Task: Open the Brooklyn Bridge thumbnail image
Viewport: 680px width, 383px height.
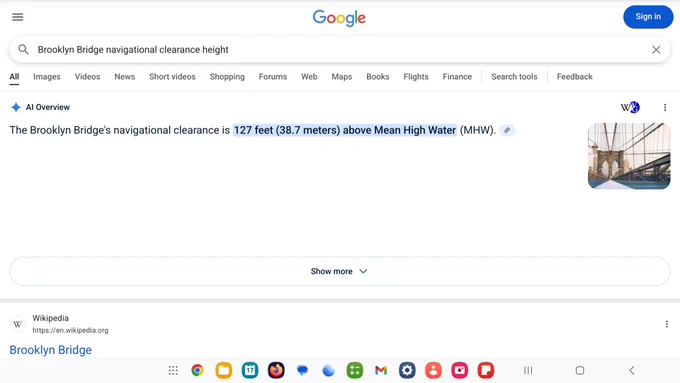Action: point(629,156)
